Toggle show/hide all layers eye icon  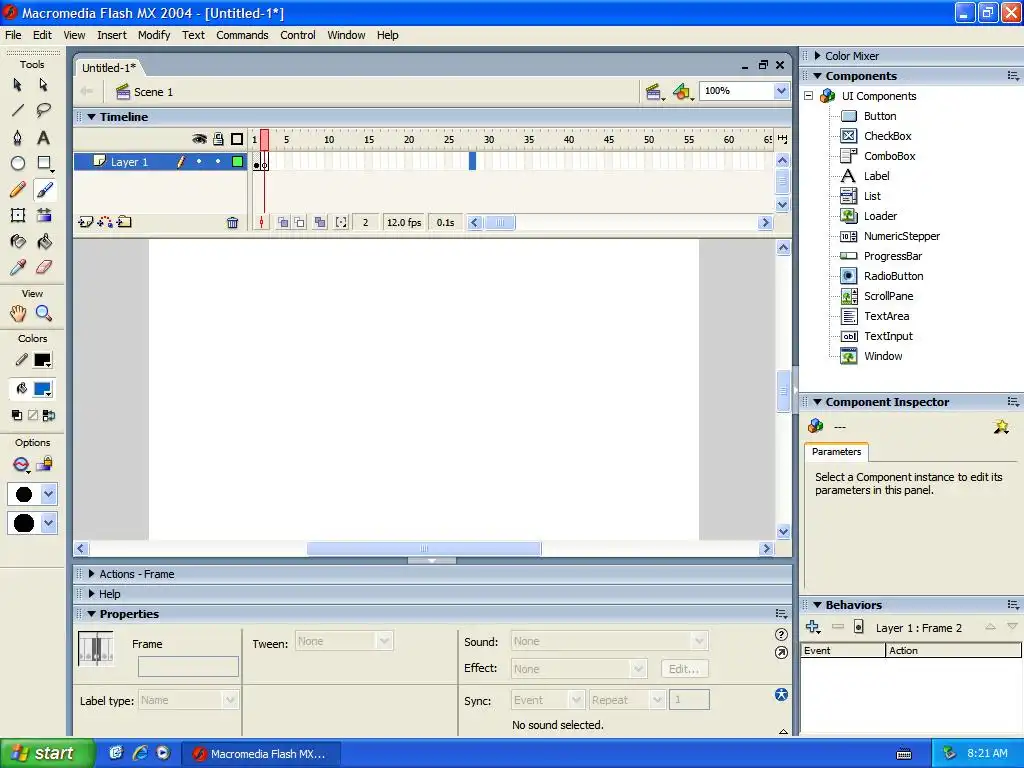click(199, 139)
